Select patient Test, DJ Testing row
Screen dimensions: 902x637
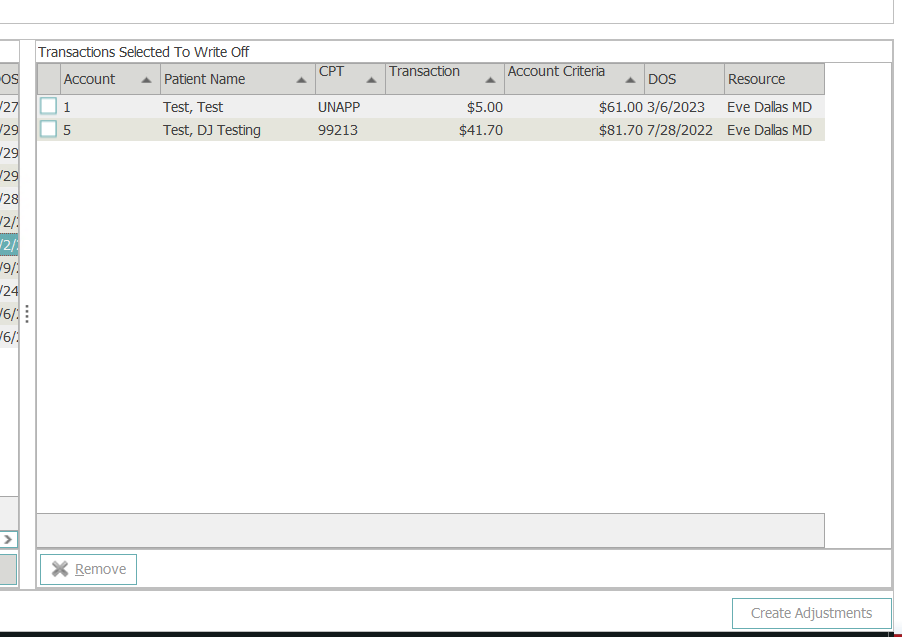pyautogui.click(x=212, y=130)
